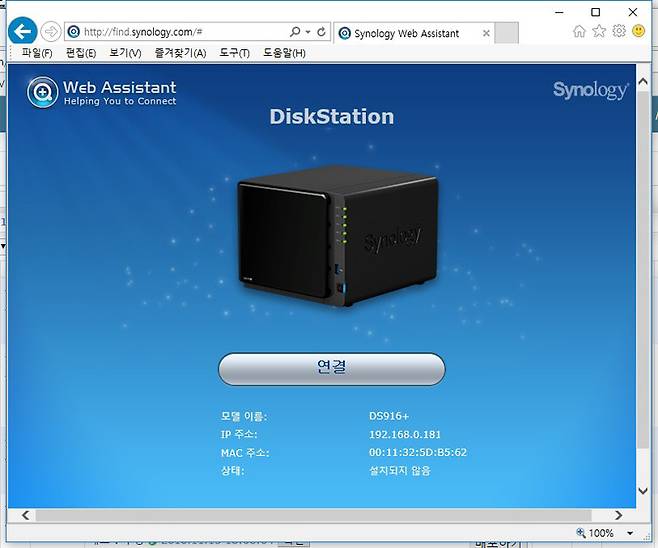Click the MAC 주소 label
This screenshot has width=658, height=548.
point(245,453)
